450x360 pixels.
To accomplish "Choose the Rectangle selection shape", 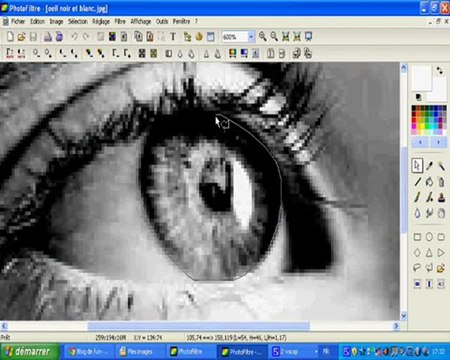I will 417,237.
